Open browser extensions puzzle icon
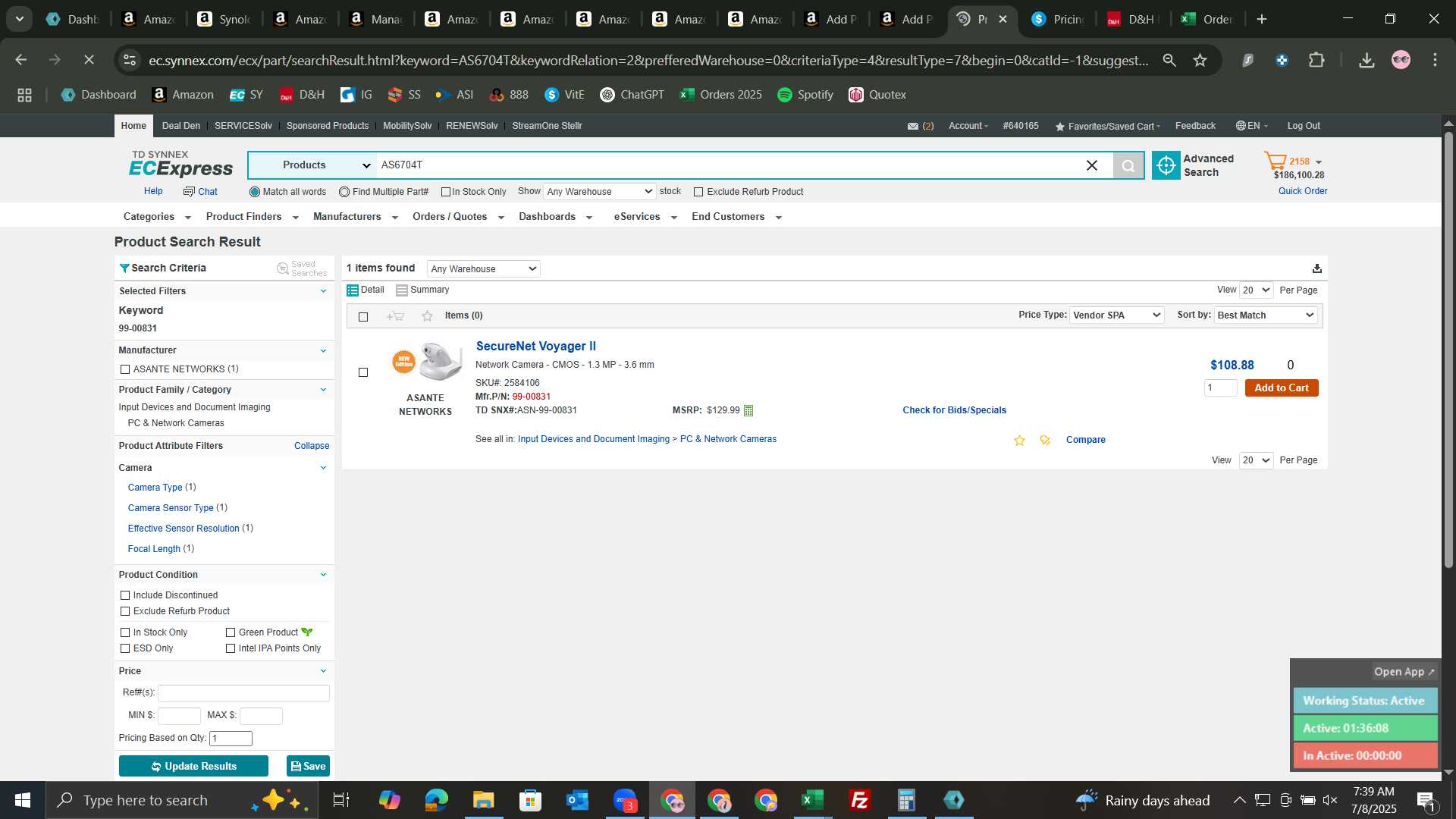The width and height of the screenshot is (1456, 819). (x=1316, y=60)
